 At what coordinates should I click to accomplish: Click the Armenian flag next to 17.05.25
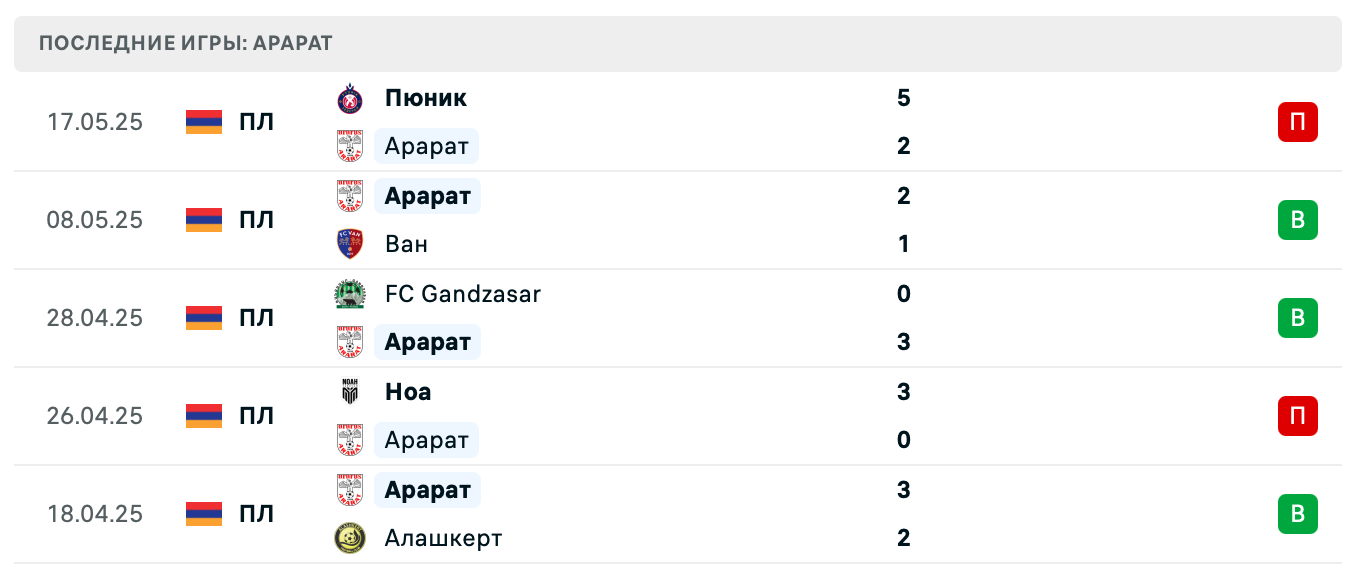tap(203, 122)
